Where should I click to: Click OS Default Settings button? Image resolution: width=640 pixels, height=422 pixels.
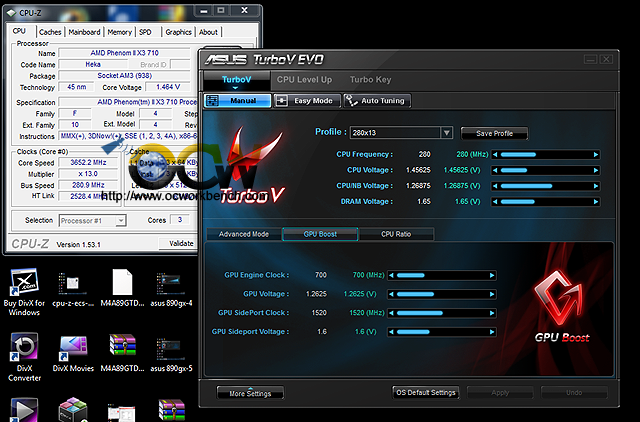426,393
